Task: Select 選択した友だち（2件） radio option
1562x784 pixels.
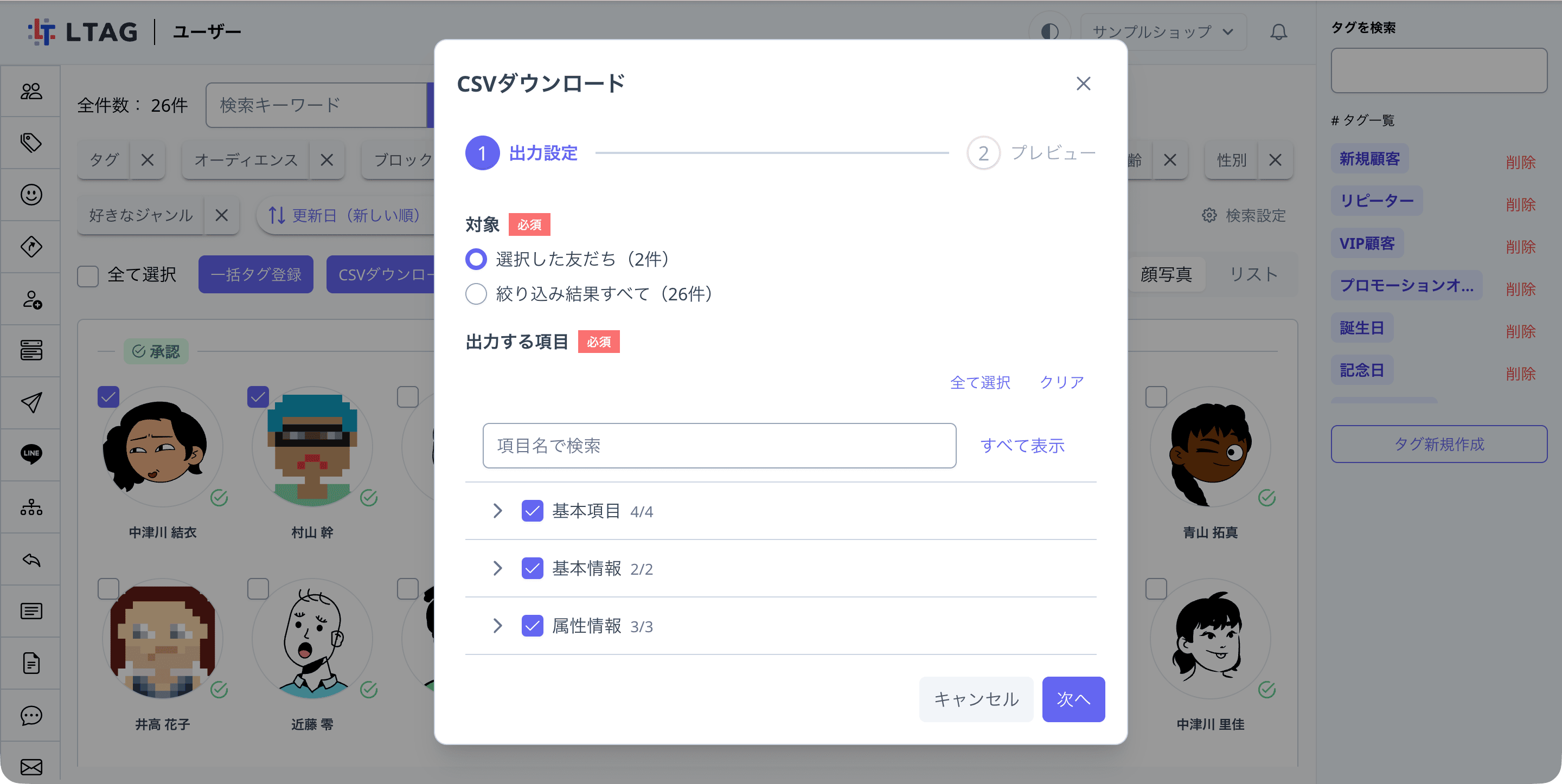Action: click(476, 259)
